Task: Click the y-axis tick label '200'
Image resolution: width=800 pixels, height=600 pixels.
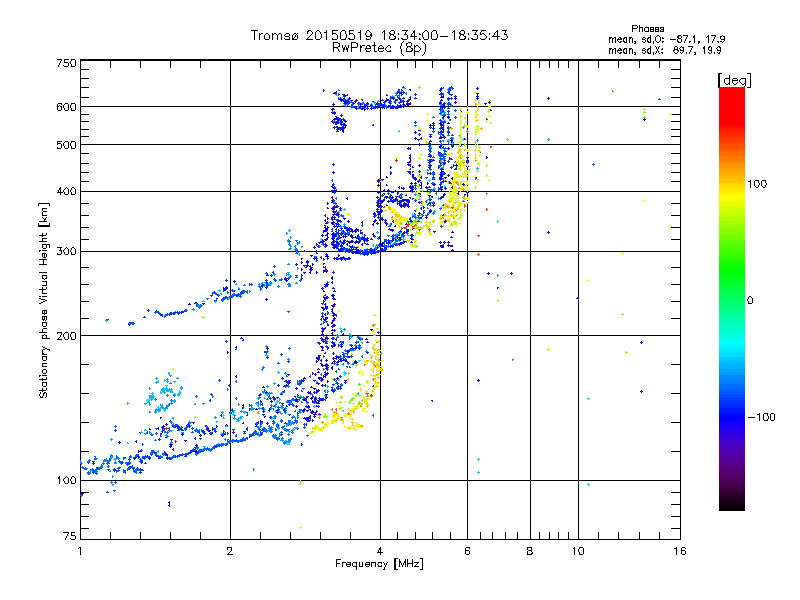Action: coord(66,336)
